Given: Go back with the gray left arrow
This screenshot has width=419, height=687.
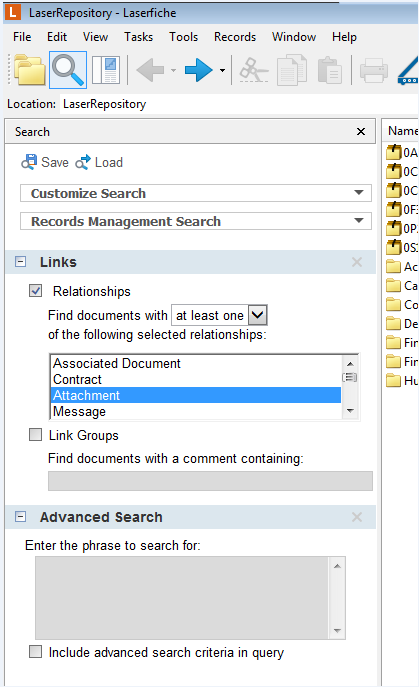Looking at the screenshot, I should (150, 70).
